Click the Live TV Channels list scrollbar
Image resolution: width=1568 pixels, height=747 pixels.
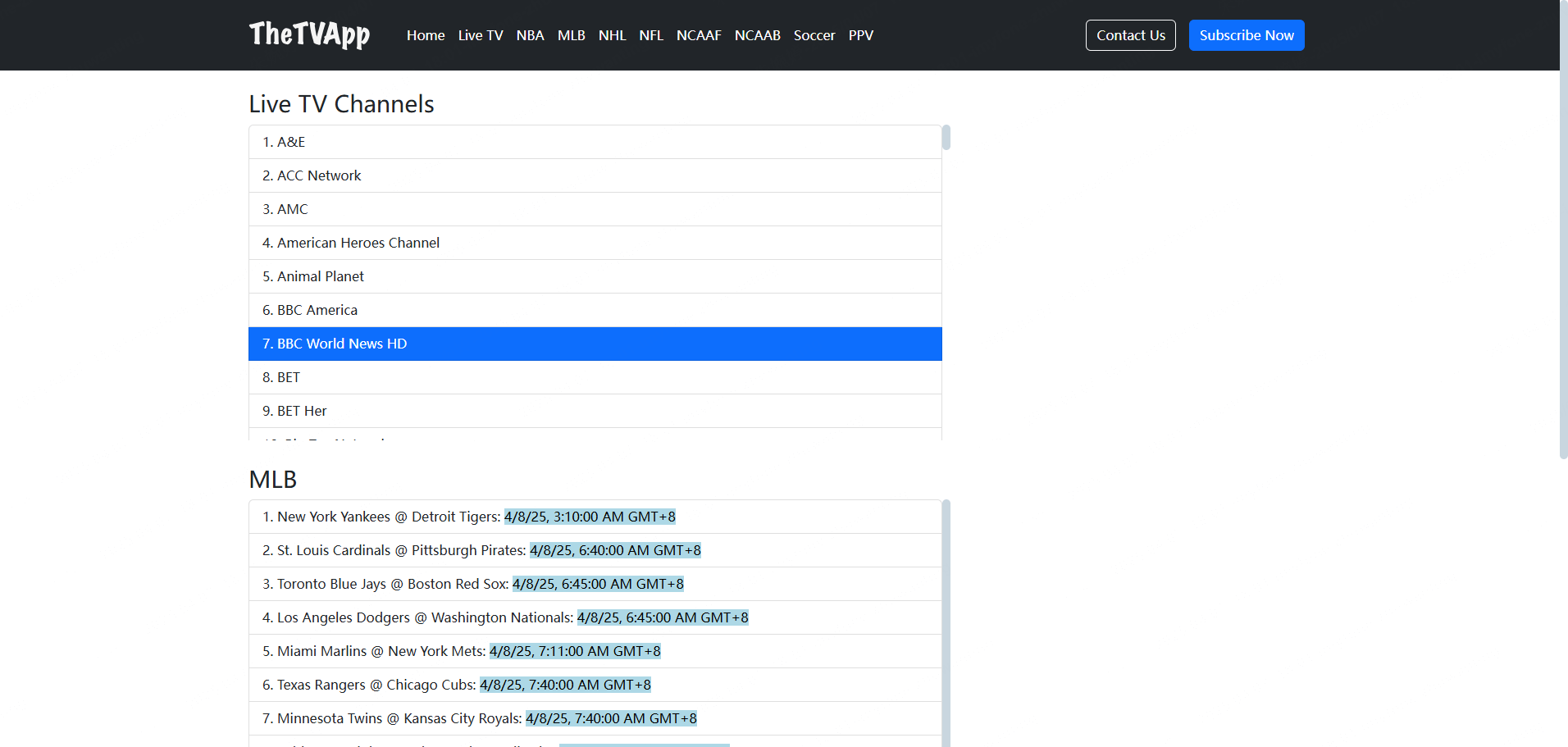946,138
